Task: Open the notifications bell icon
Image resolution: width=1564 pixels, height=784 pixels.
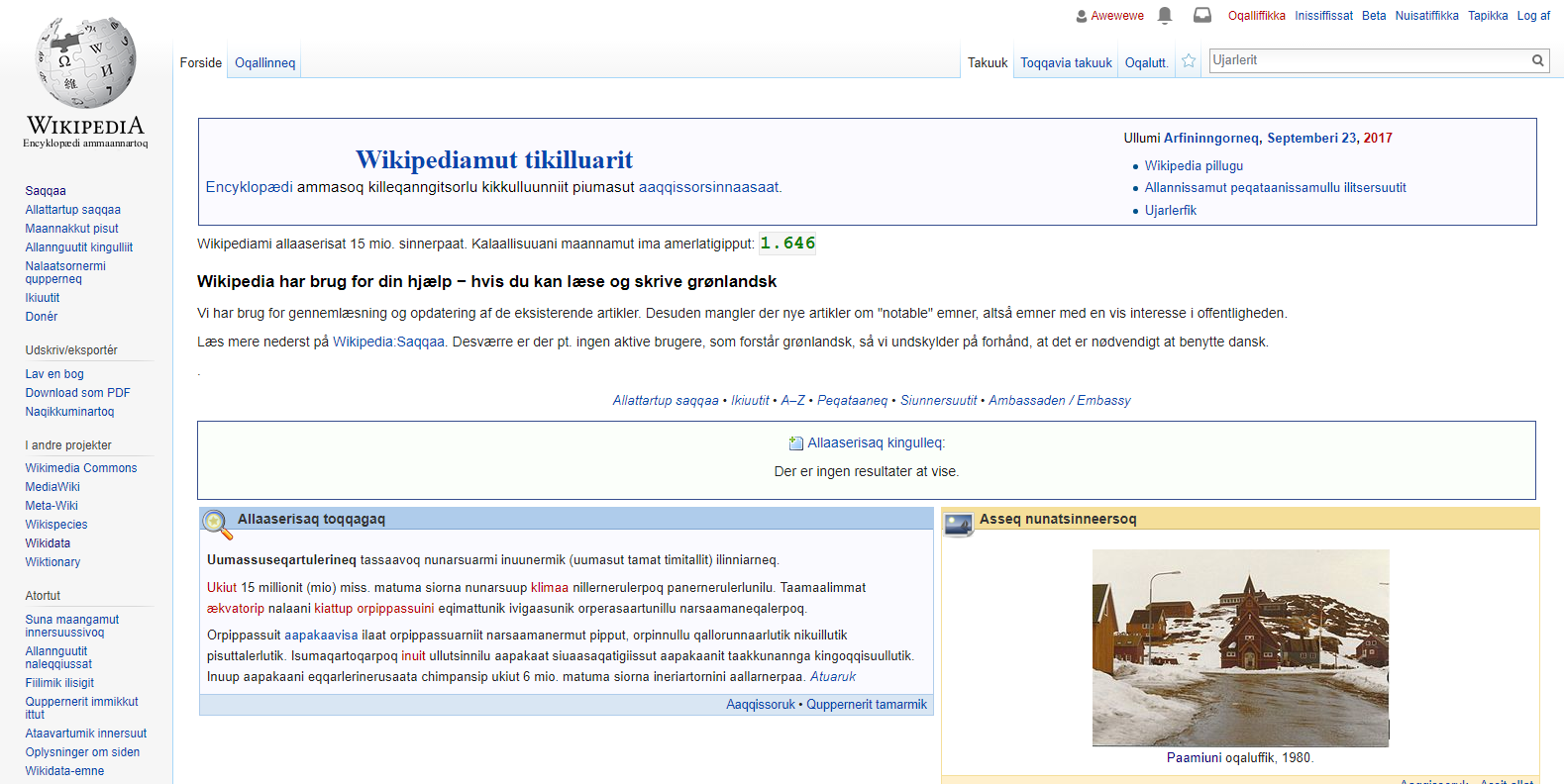Action: point(1165,15)
